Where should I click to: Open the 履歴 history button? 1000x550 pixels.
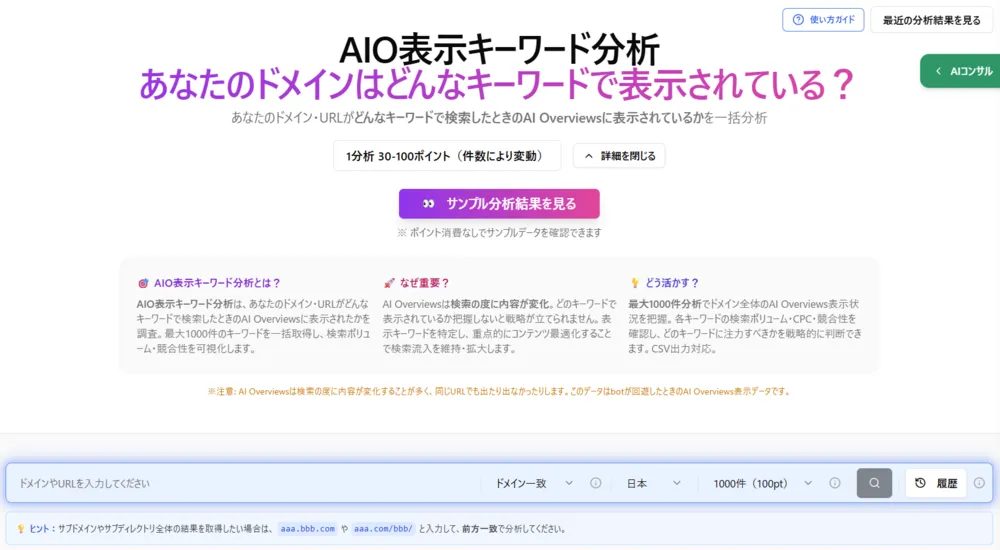click(936, 483)
